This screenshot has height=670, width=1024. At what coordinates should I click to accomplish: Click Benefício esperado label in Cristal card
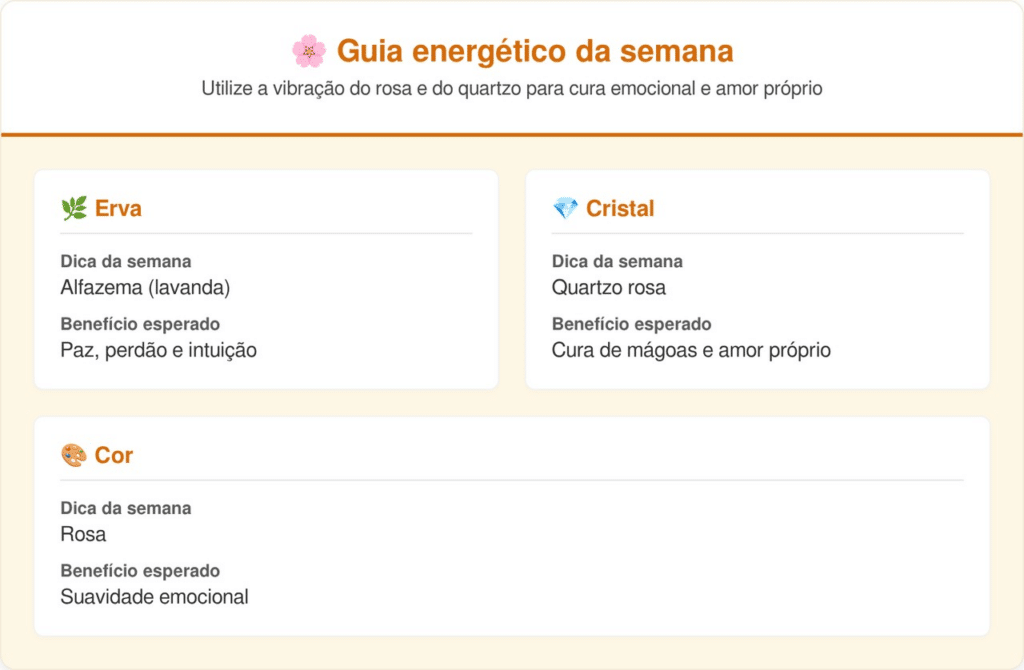[x=631, y=324]
